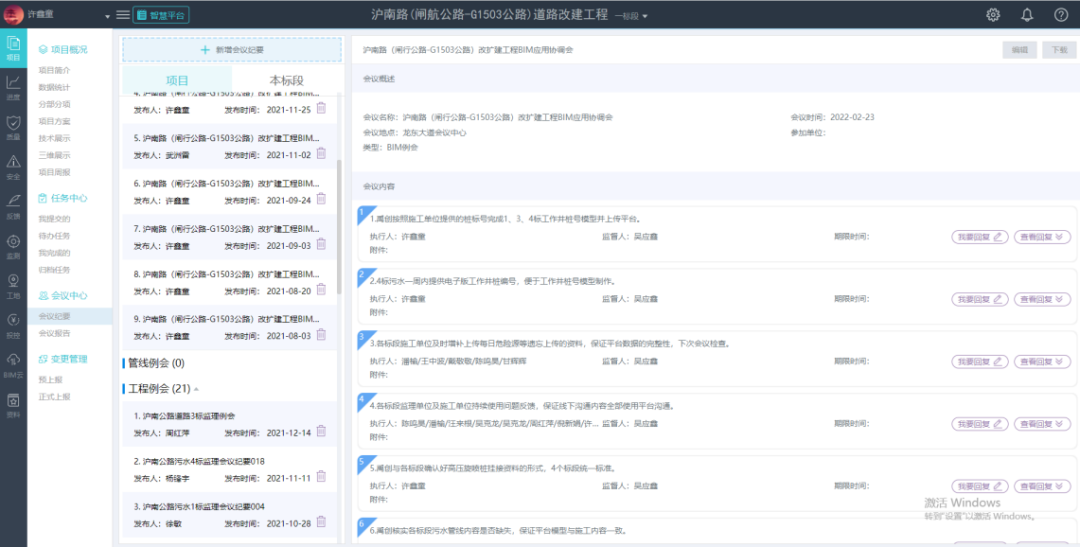Open record 沪南公路污水1标监理会议纪要004
This screenshot has width=1080, height=547.
(x=229, y=515)
